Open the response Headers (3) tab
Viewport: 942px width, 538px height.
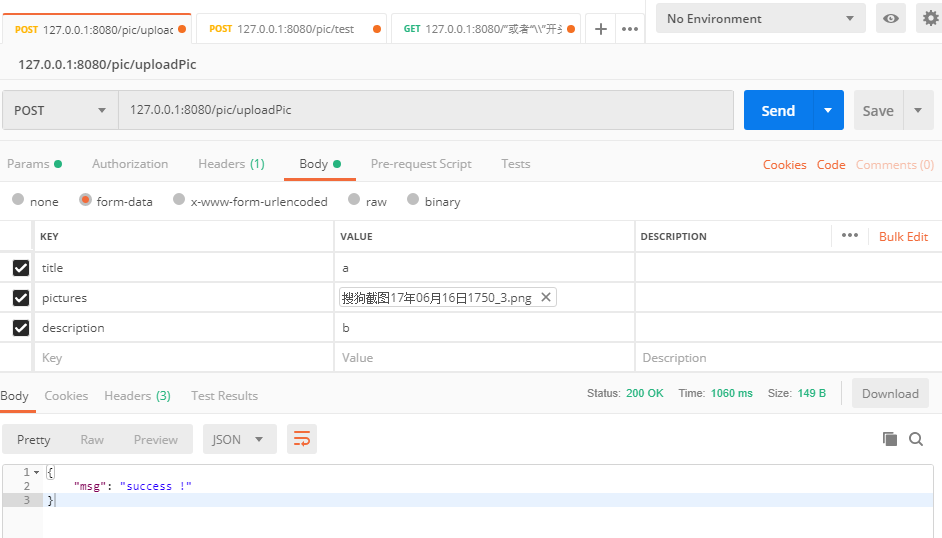coord(138,396)
